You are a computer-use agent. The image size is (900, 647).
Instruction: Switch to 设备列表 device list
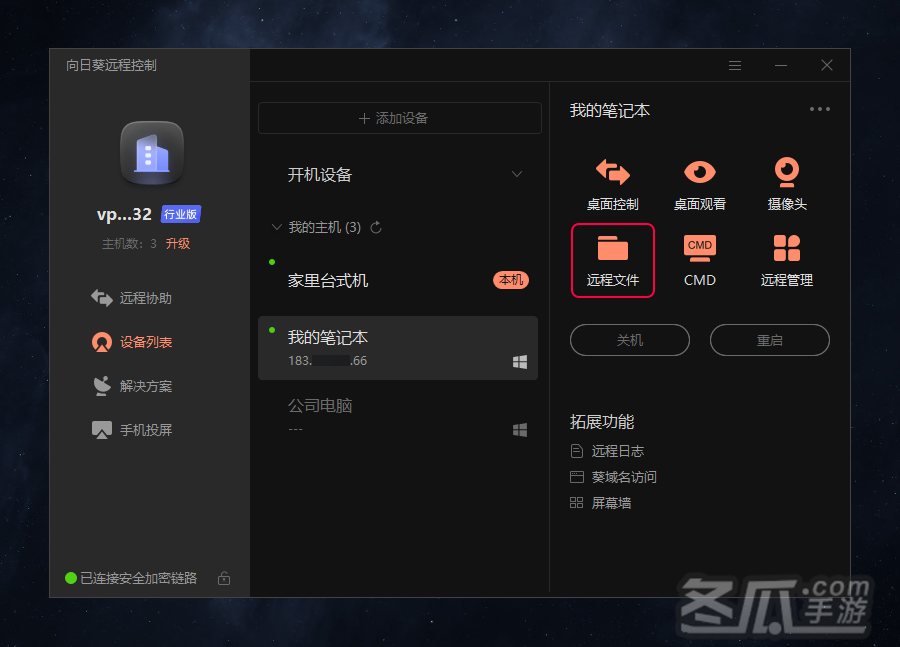[132, 342]
